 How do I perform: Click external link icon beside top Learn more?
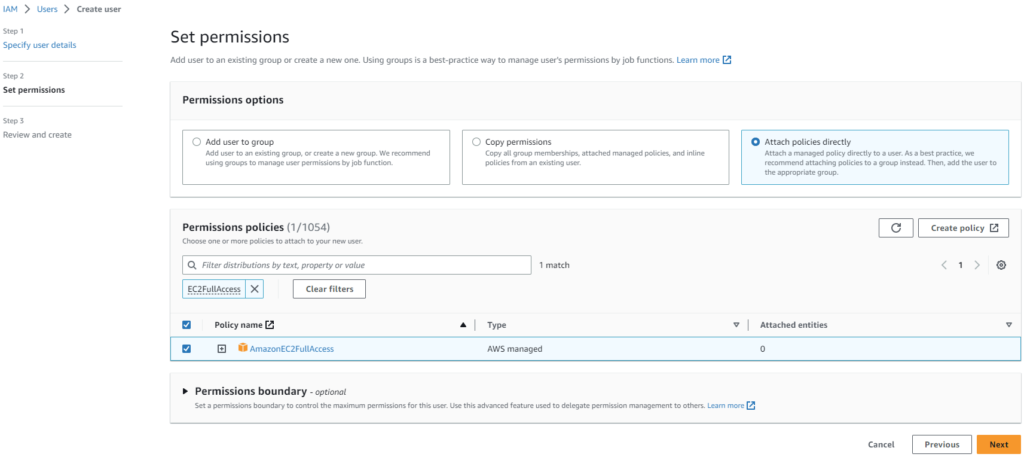point(727,60)
